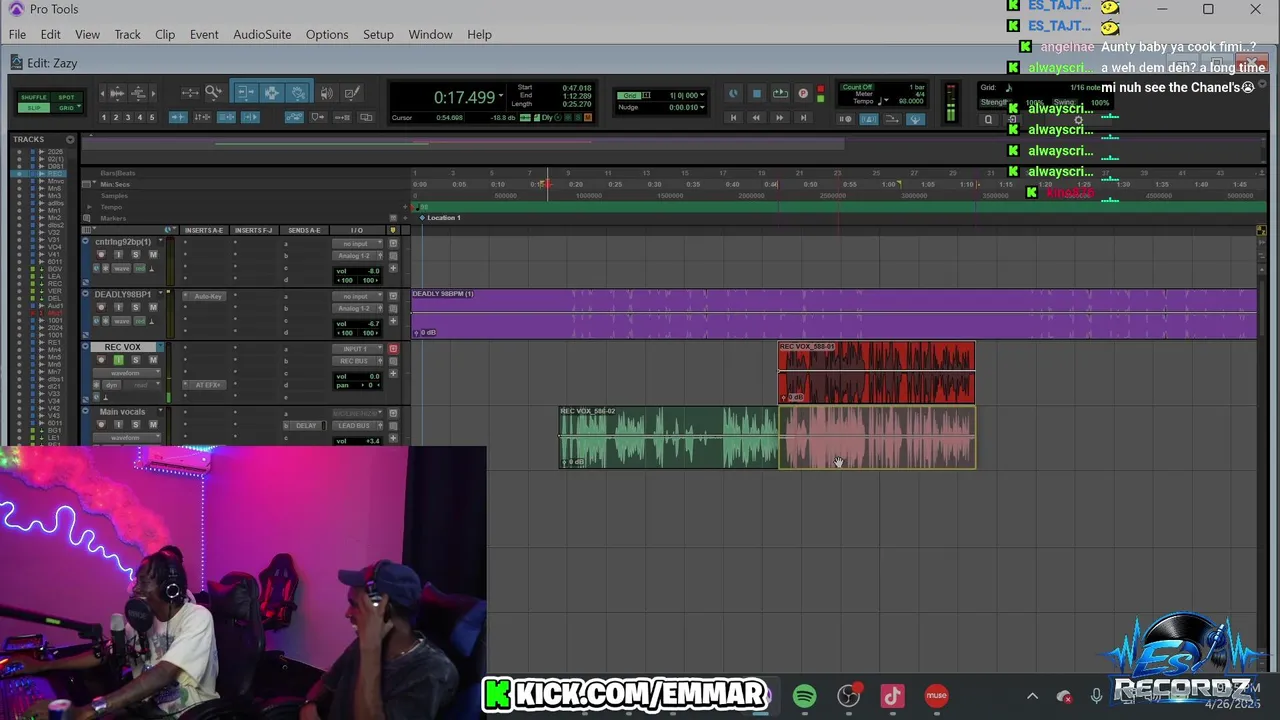Viewport: 1280px width, 720px height.
Task: Click the Go to End transport button
Action: tap(803, 118)
